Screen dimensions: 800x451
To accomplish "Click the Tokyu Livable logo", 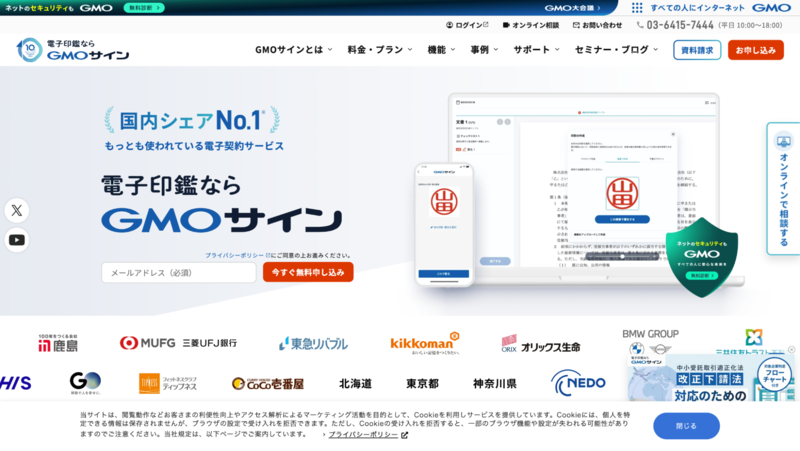I will tap(313, 343).
